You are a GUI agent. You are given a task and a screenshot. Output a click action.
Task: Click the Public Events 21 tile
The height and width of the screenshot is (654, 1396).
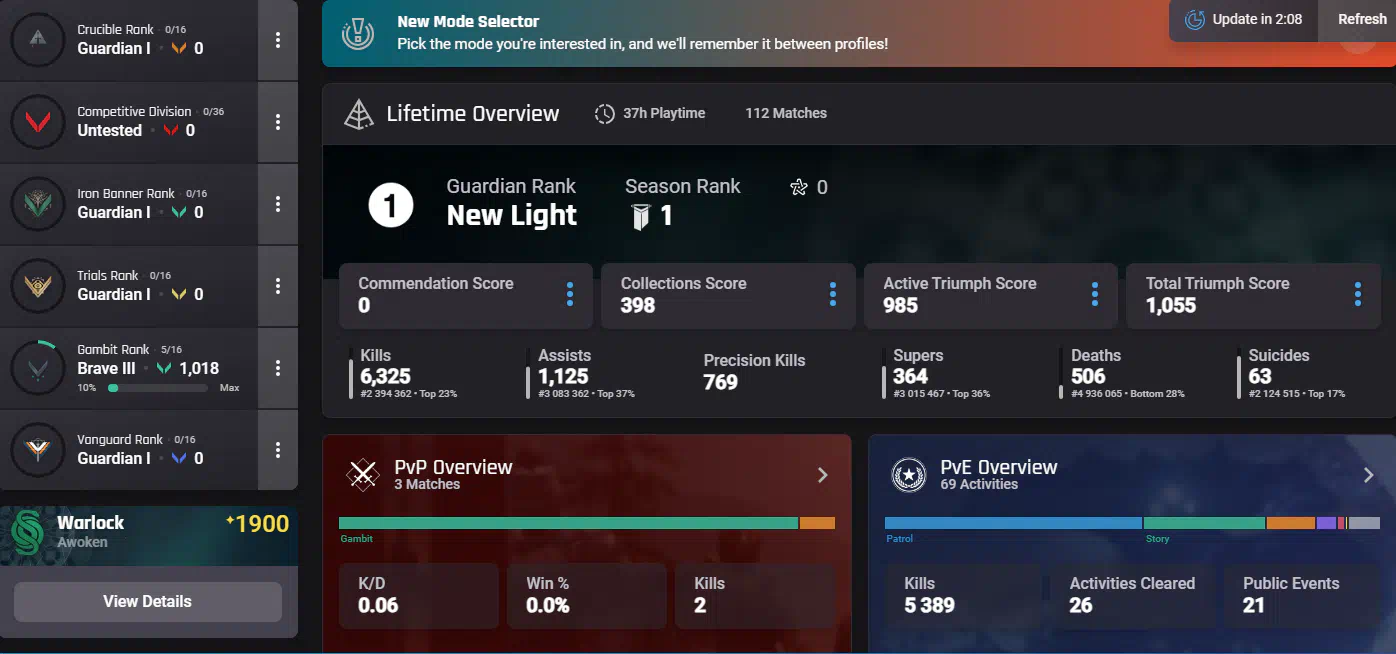(x=1303, y=595)
